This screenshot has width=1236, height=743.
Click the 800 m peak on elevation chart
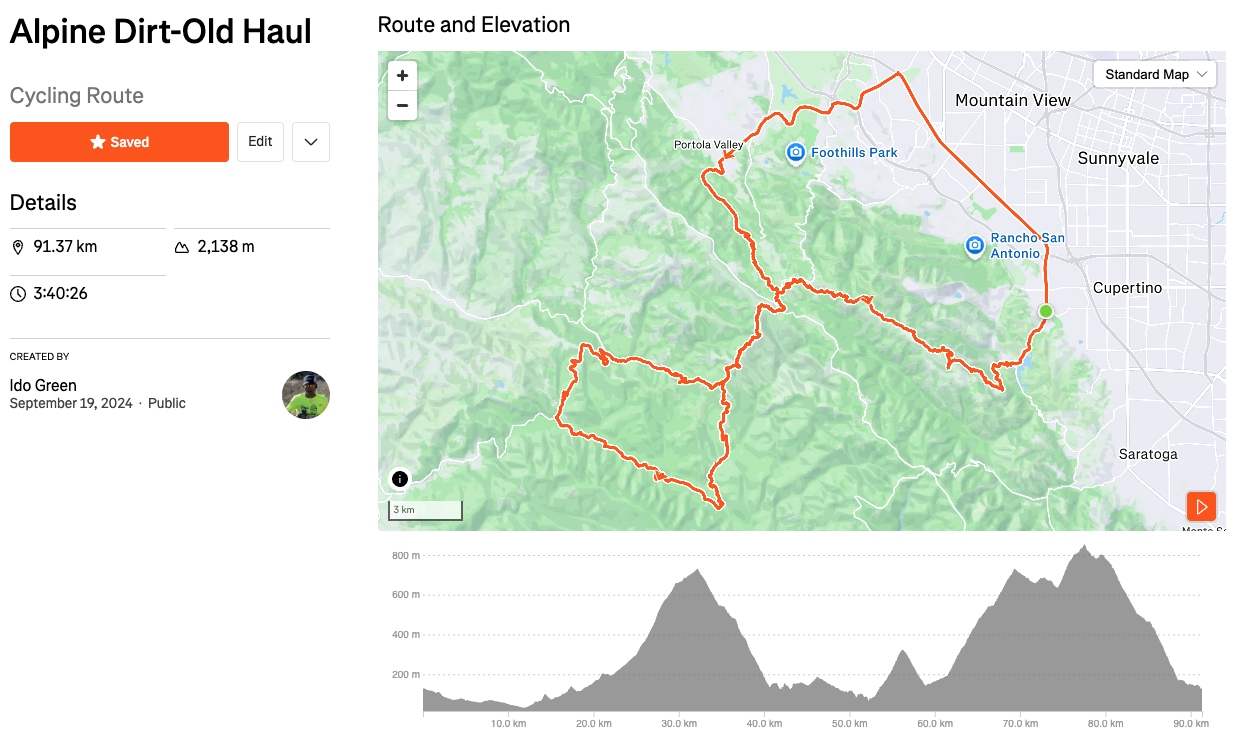click(1084, 548)
